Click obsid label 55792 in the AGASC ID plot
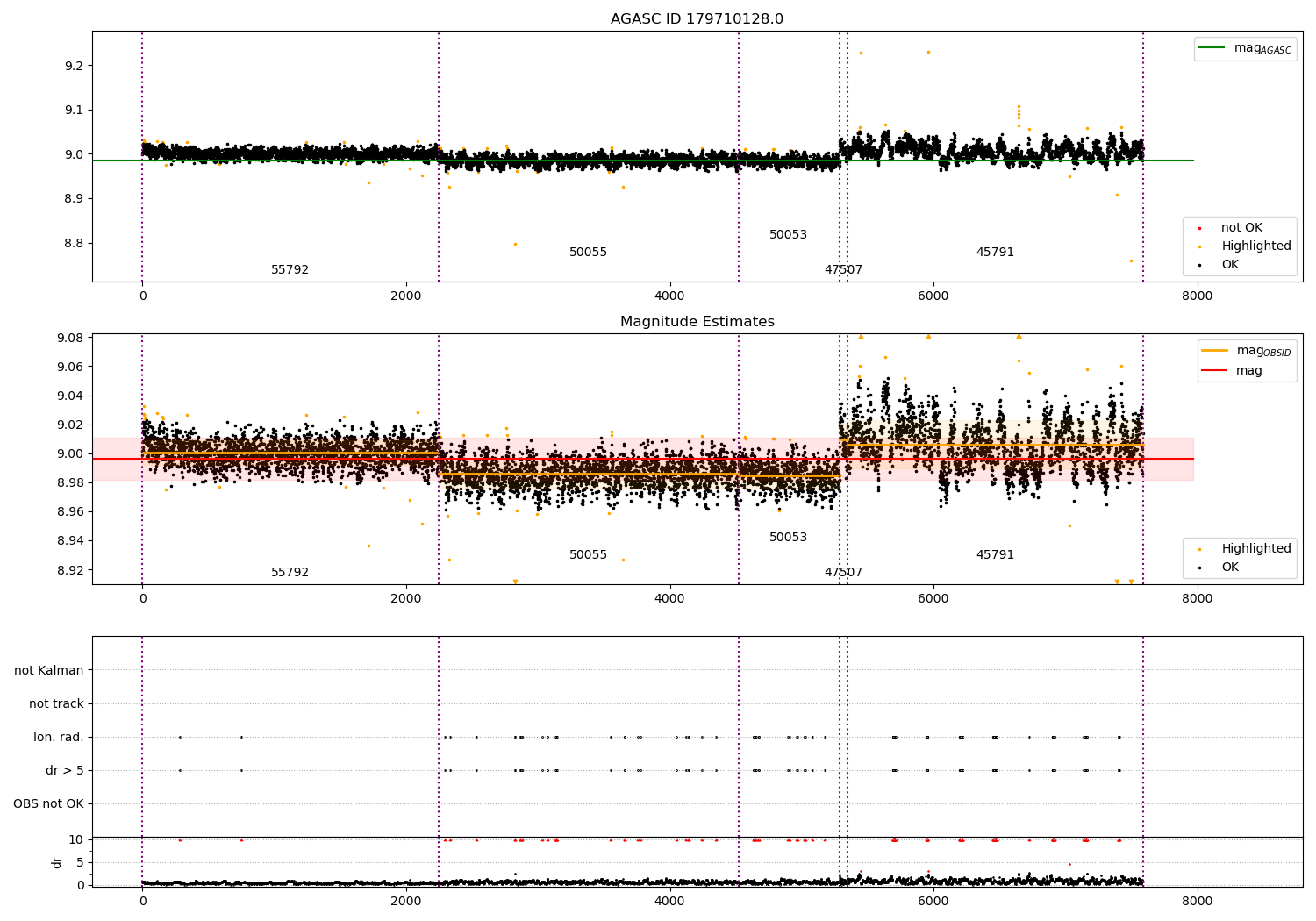The width and height of the screenshot is (1316, 921). 290,270
